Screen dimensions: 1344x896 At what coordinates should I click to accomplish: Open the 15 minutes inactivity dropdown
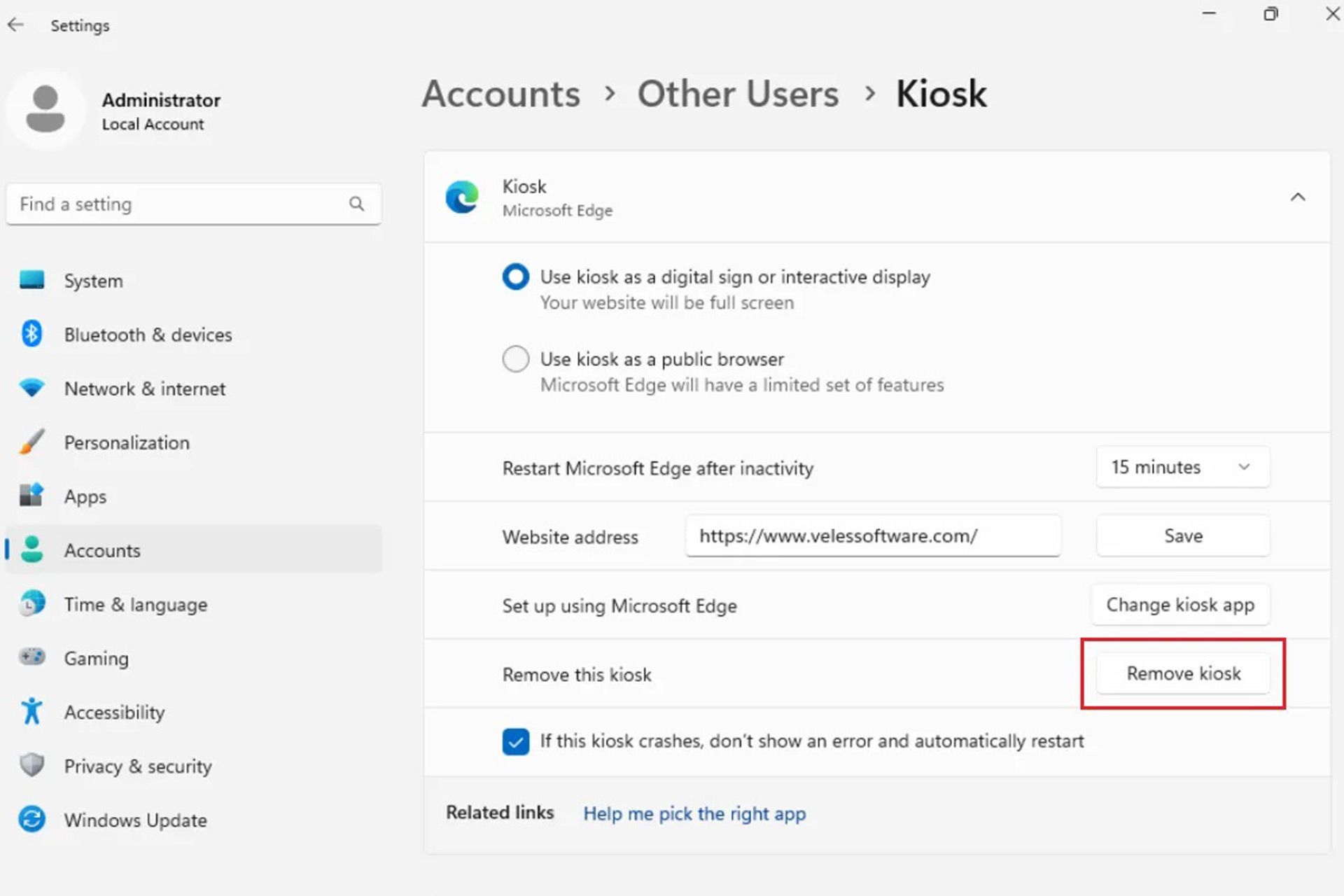point(1182,467)
